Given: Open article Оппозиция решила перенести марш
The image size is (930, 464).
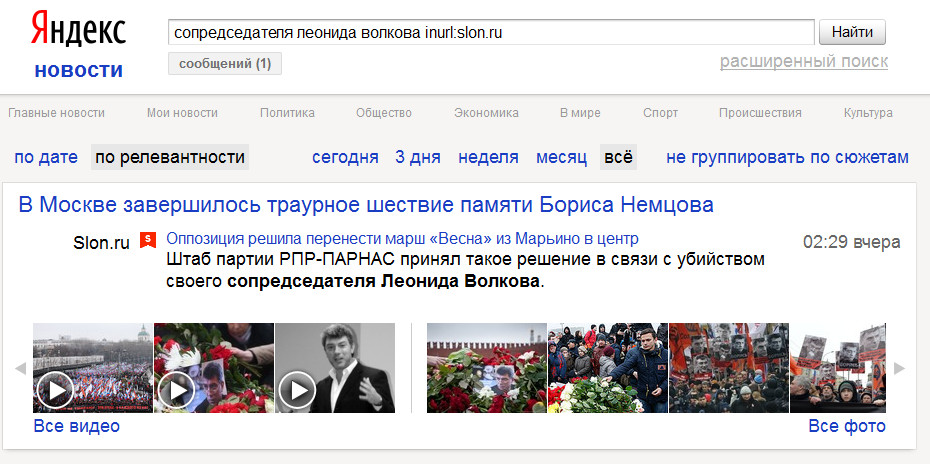Looking at the screenshot, I should tap(402, 239).
